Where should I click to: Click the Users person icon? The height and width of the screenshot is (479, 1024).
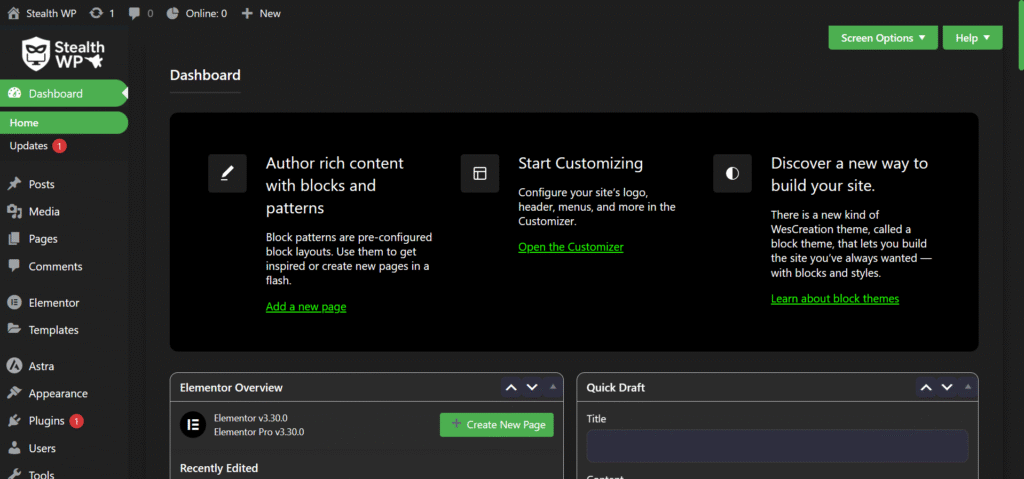point(14,448)
